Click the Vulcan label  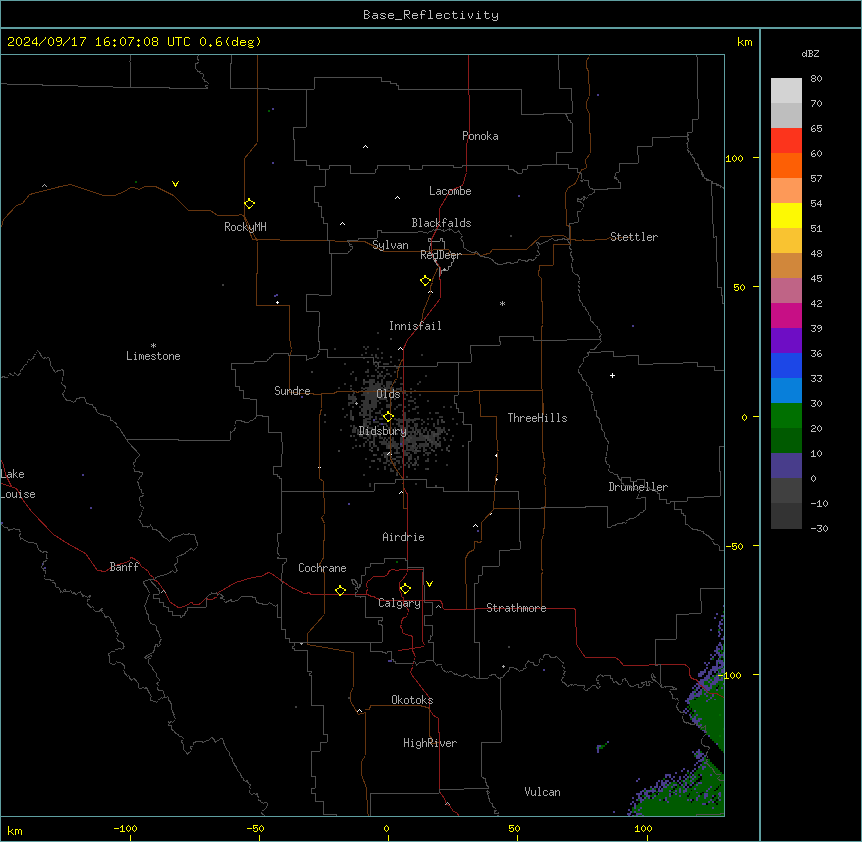coord(543,792)
